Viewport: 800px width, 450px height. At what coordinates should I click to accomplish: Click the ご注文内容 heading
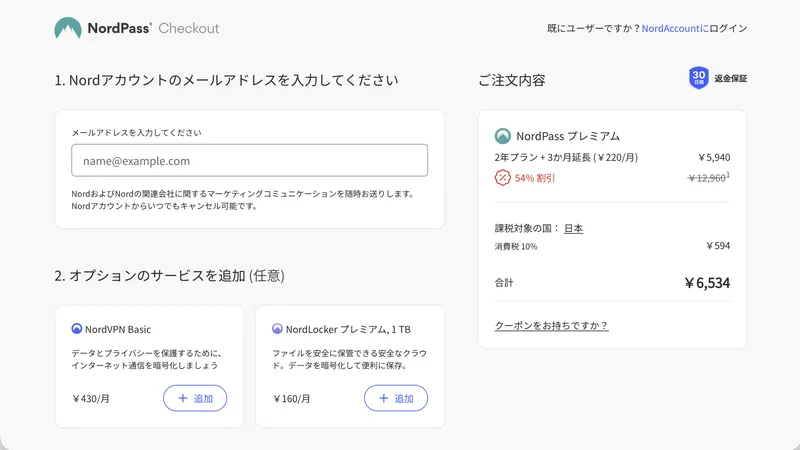click(512, 80)
